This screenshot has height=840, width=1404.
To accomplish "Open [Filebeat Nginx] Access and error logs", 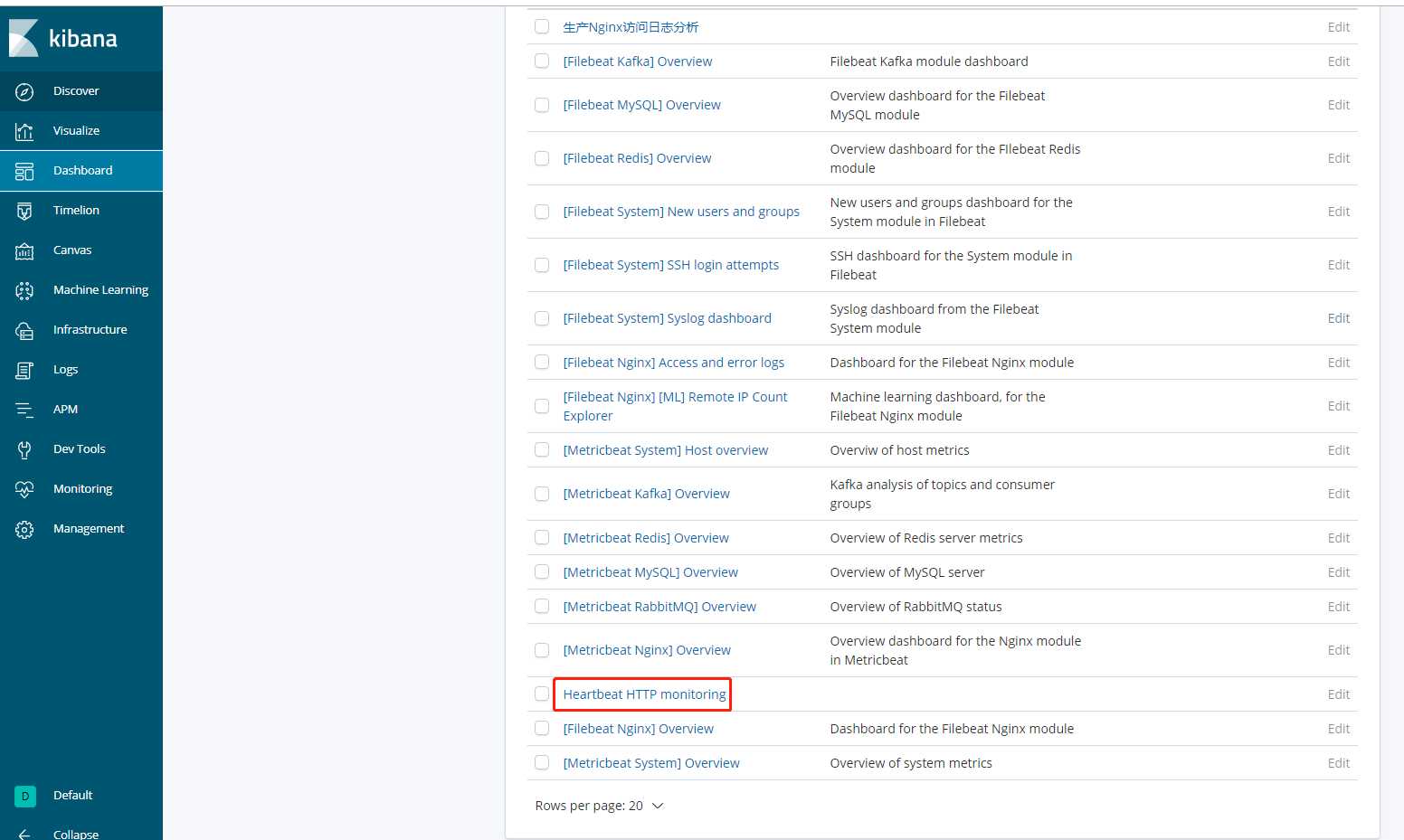I will click(x=673, y=363).
